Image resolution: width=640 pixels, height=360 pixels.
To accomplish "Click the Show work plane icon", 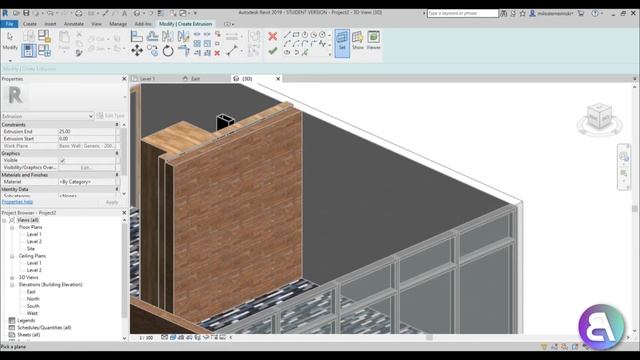I will [358, 40].
